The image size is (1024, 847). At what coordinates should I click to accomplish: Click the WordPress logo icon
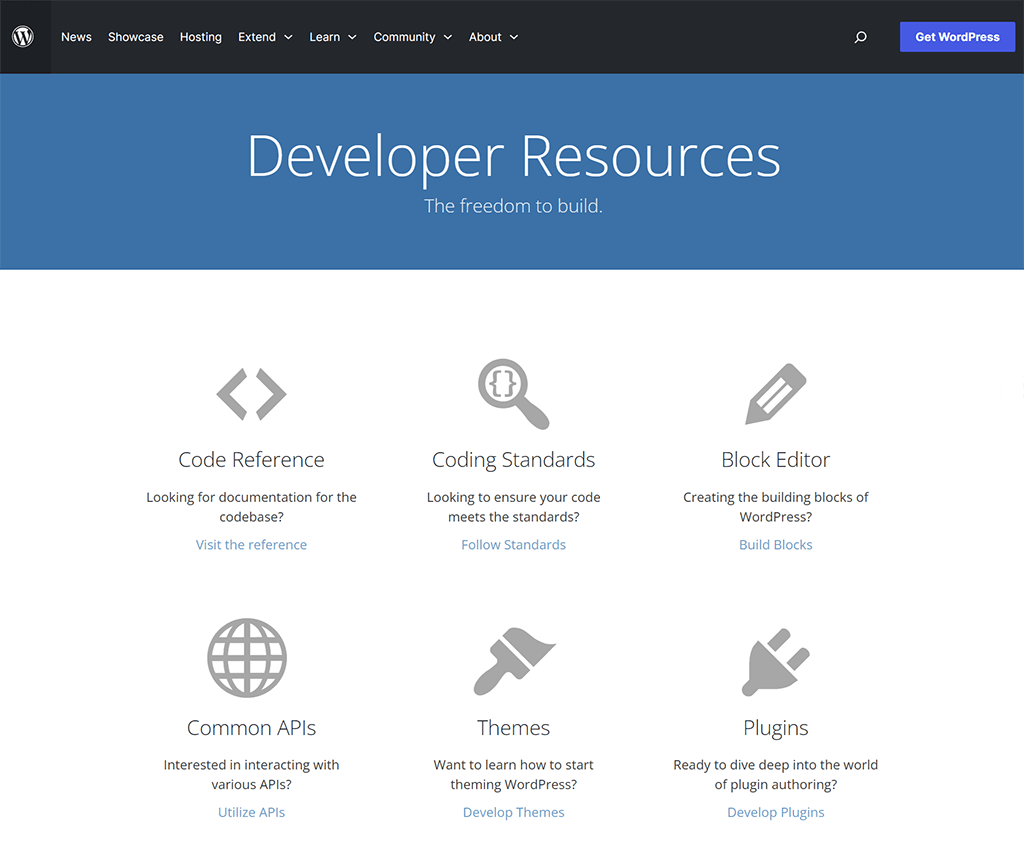pos(23,37)
